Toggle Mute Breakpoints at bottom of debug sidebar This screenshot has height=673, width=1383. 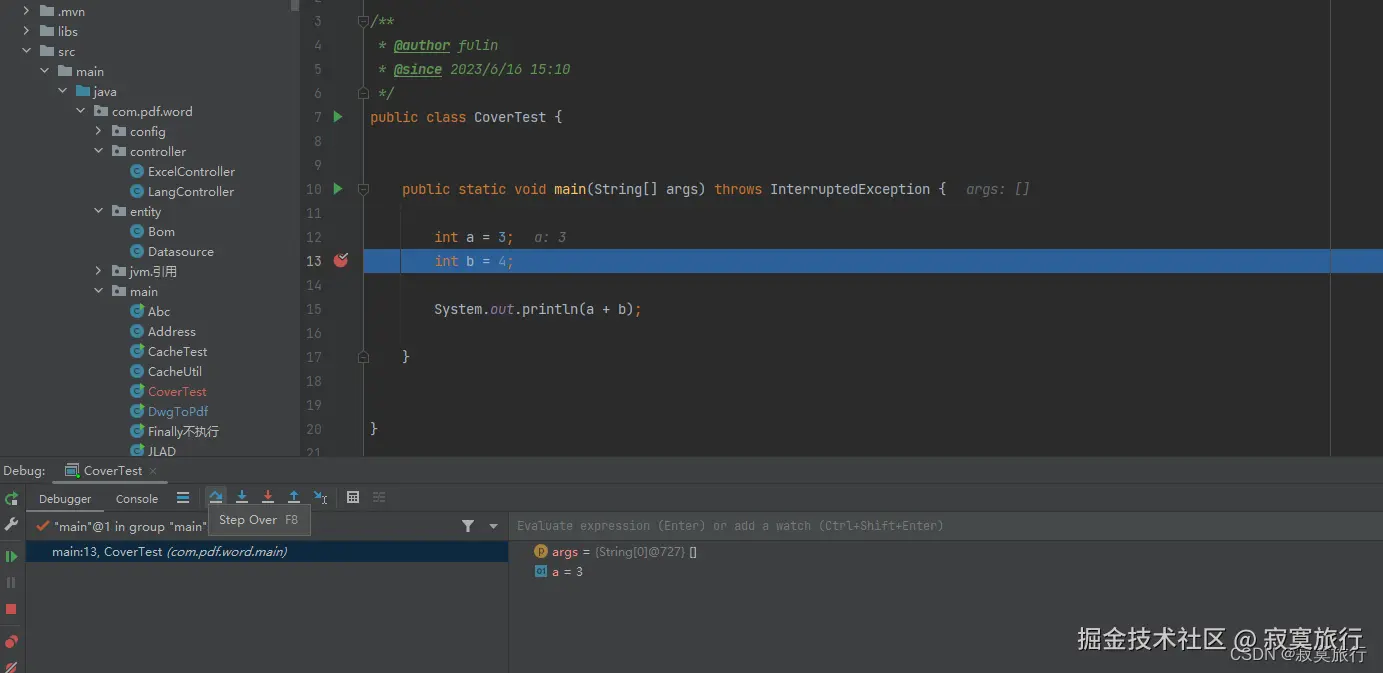pyautogui.click(x=11, y=666)
